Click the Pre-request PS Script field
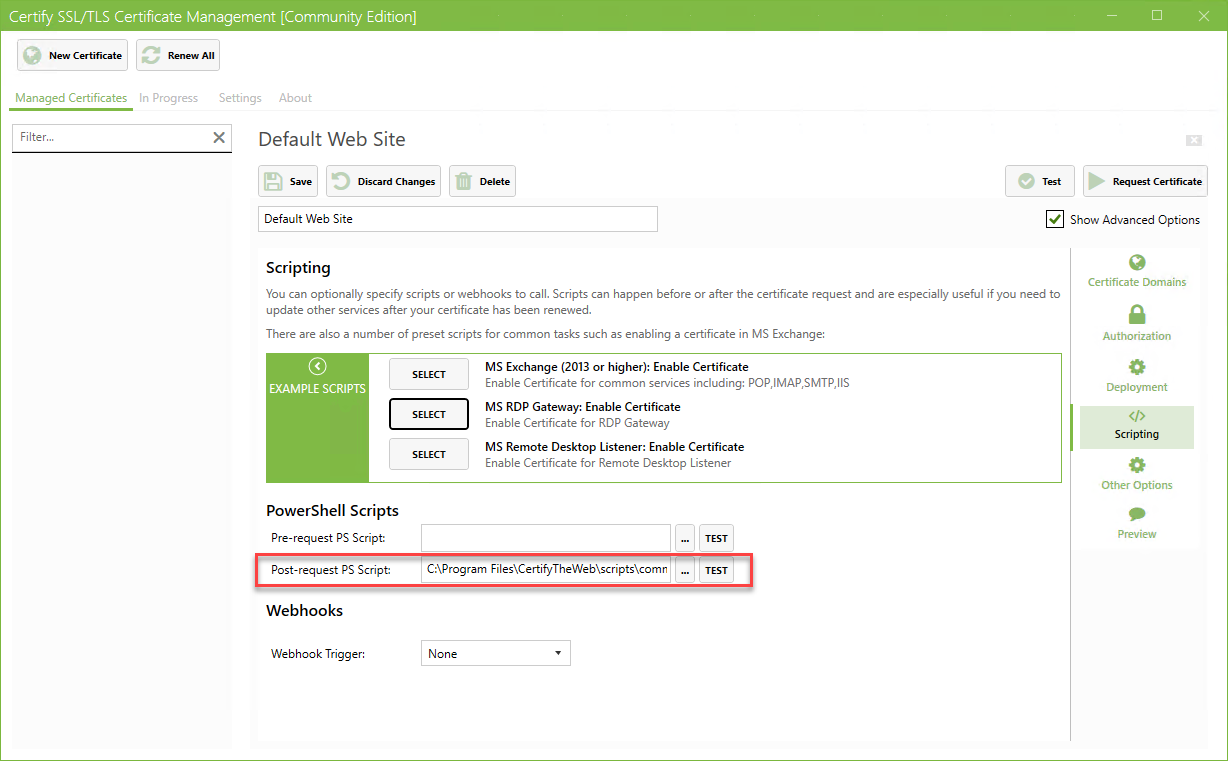1228x761 pixels. click(x=546, y=538)
